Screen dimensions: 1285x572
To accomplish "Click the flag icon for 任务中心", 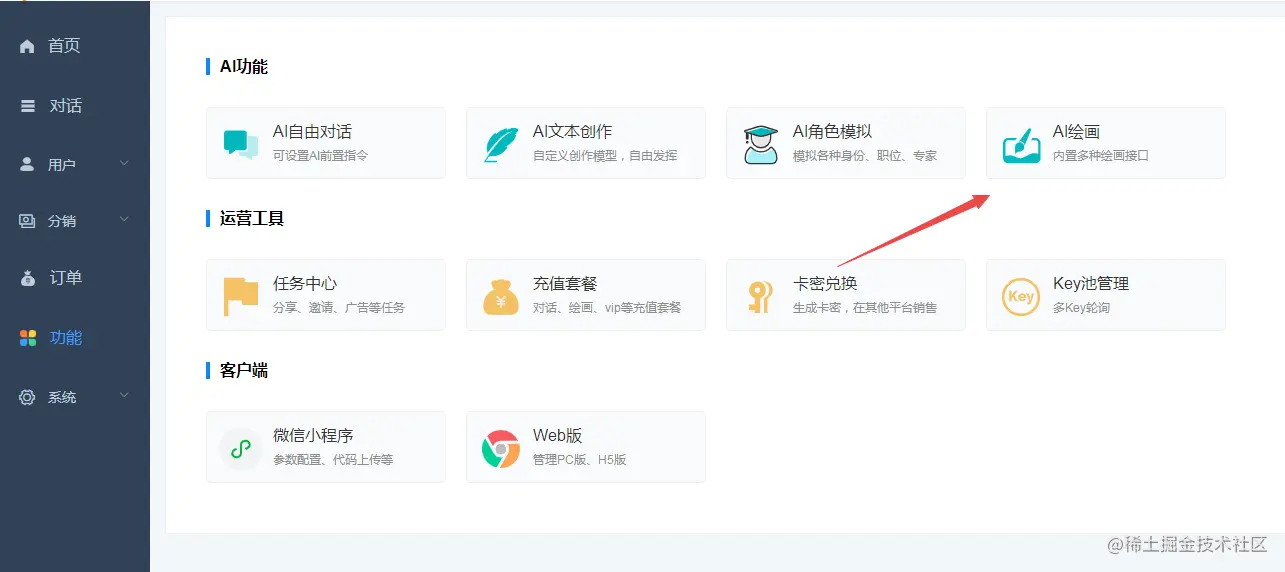I will (240, 296).
